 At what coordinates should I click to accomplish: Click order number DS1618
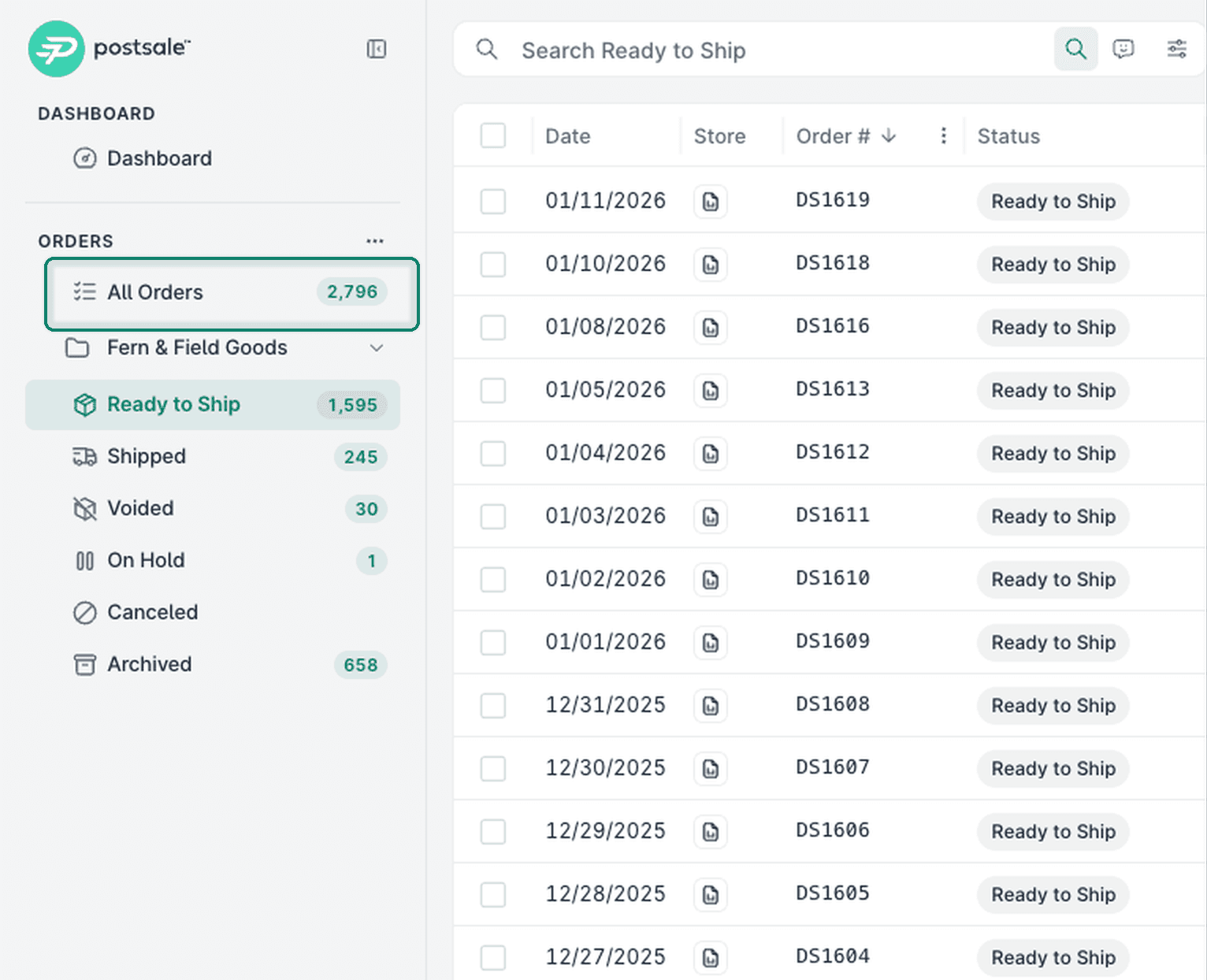pos(833,262)
